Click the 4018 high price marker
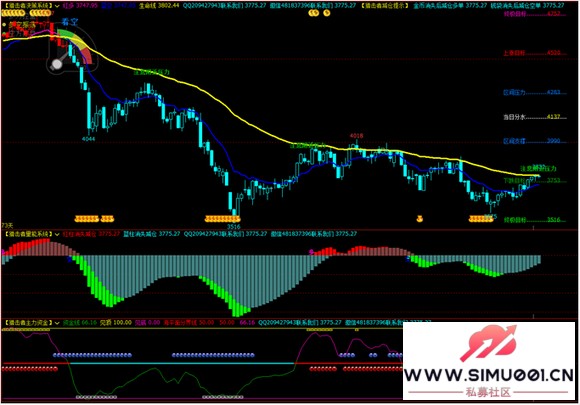This screenshot has height=405, width=580. tap(356, 136)
